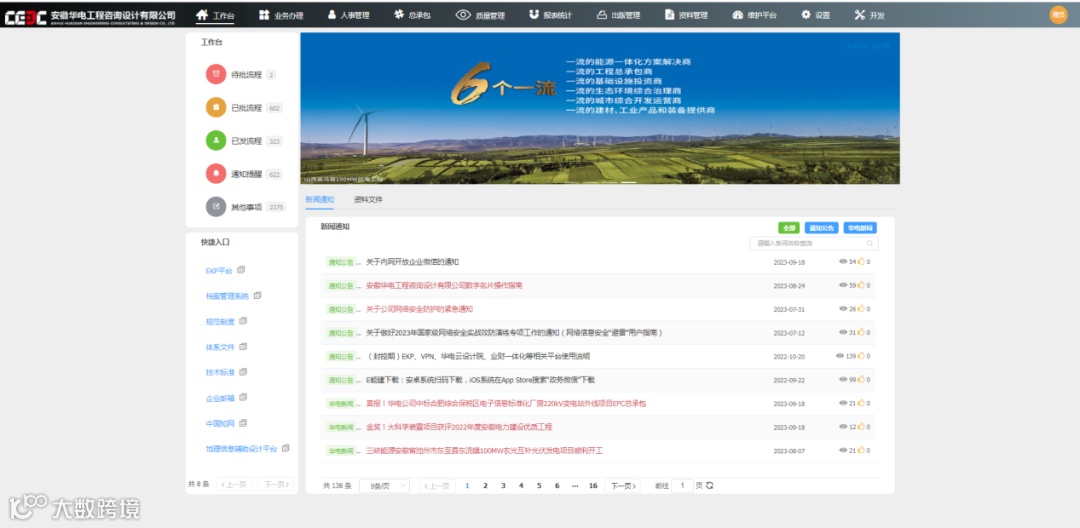The width and height of the screenshot is (1080, 528).
Task: Filter news by the 华电新闻 button
Action: 860,228
